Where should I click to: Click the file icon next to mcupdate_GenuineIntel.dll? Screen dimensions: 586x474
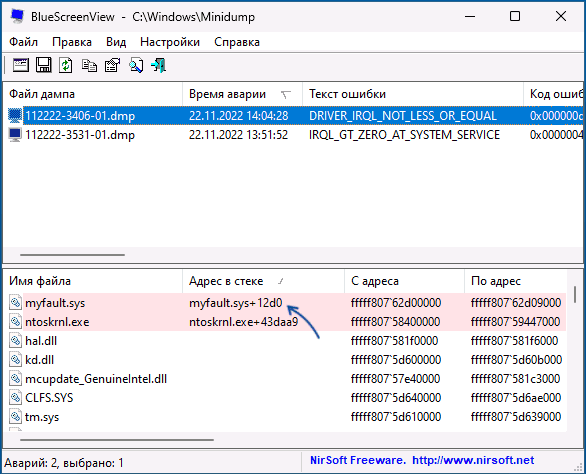(x=15, y=379)
